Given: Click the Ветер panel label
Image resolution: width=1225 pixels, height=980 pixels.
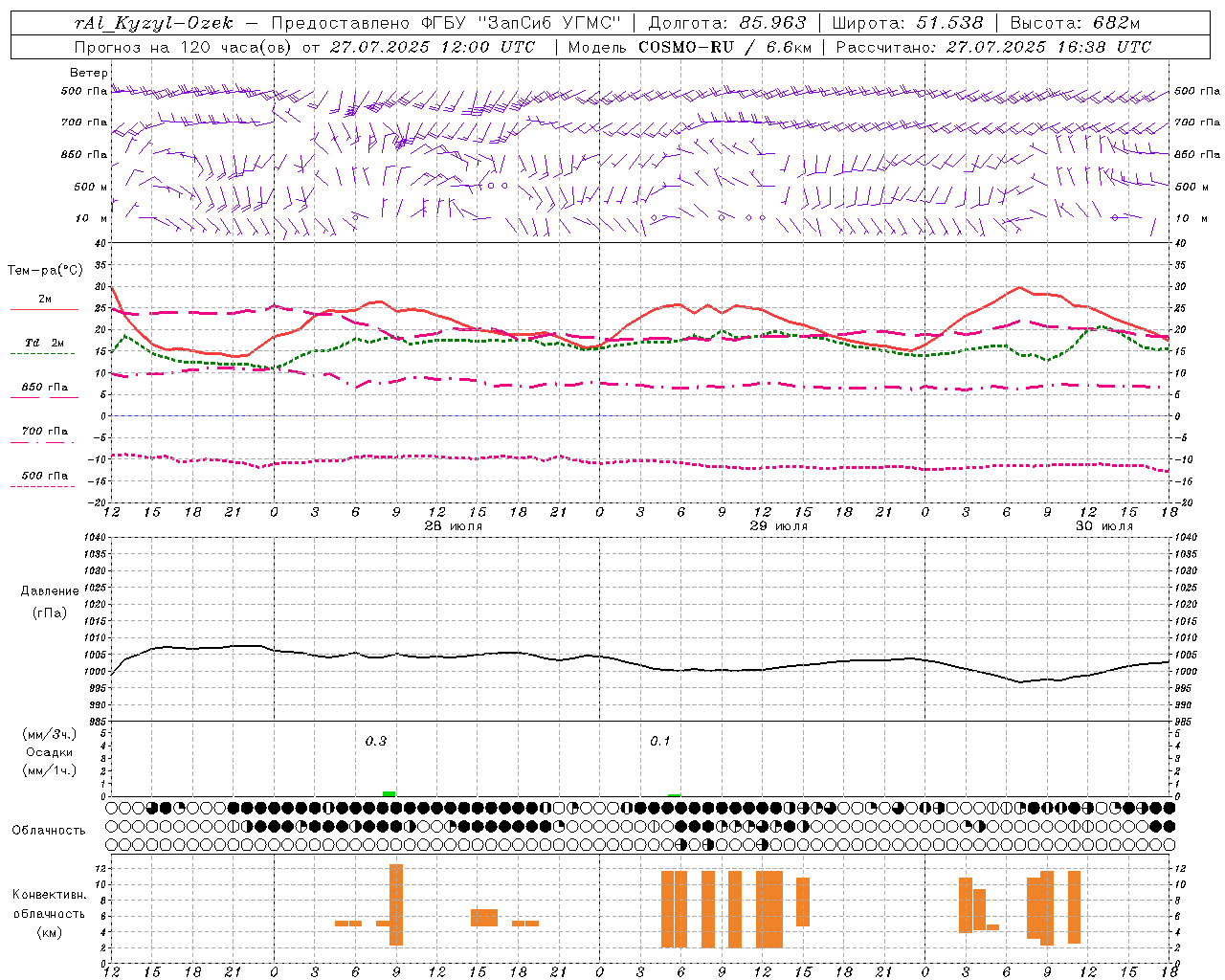Looking at the screenshot, I should (89, 73).
